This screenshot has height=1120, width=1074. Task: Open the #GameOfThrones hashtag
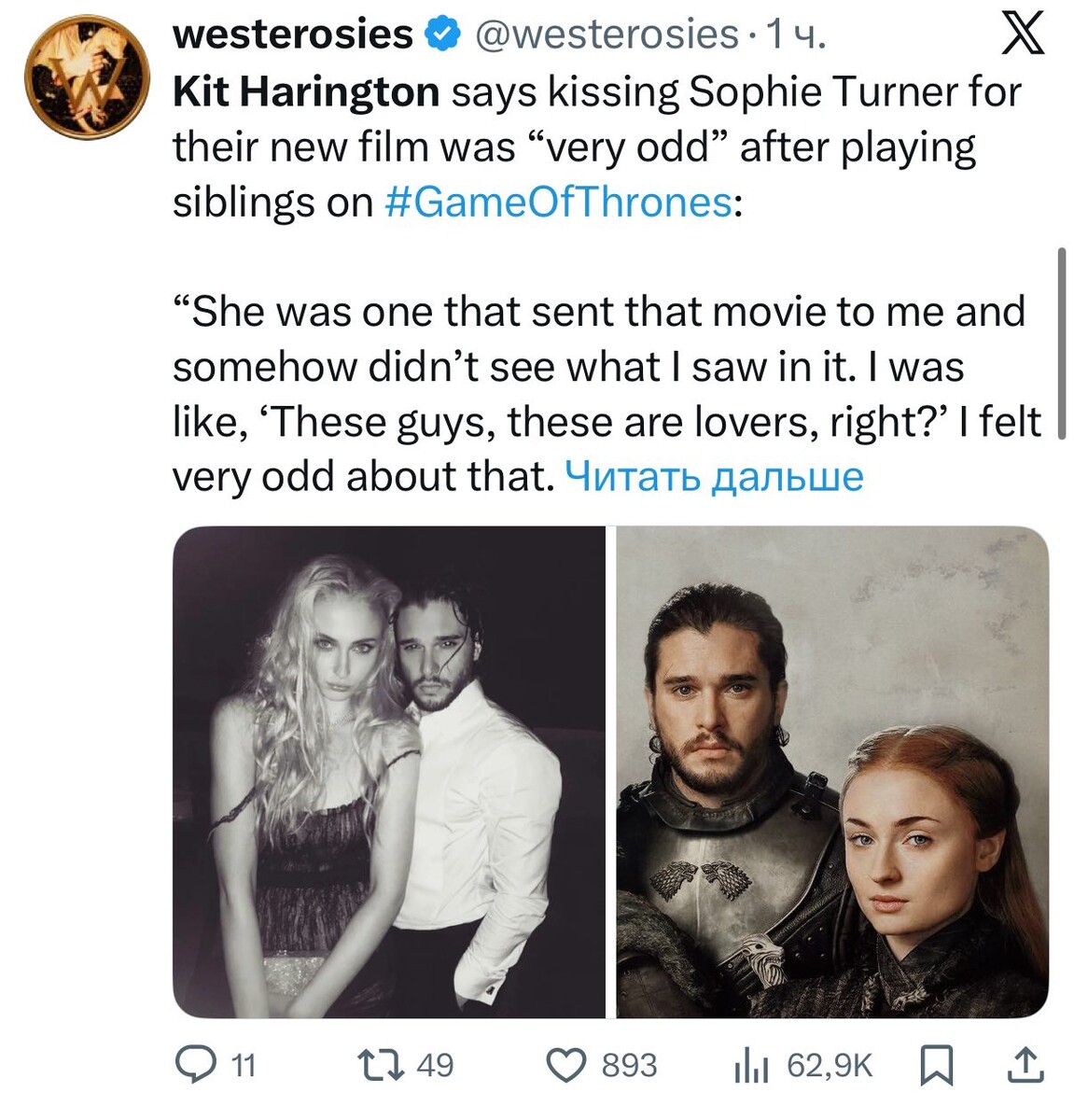559,202
